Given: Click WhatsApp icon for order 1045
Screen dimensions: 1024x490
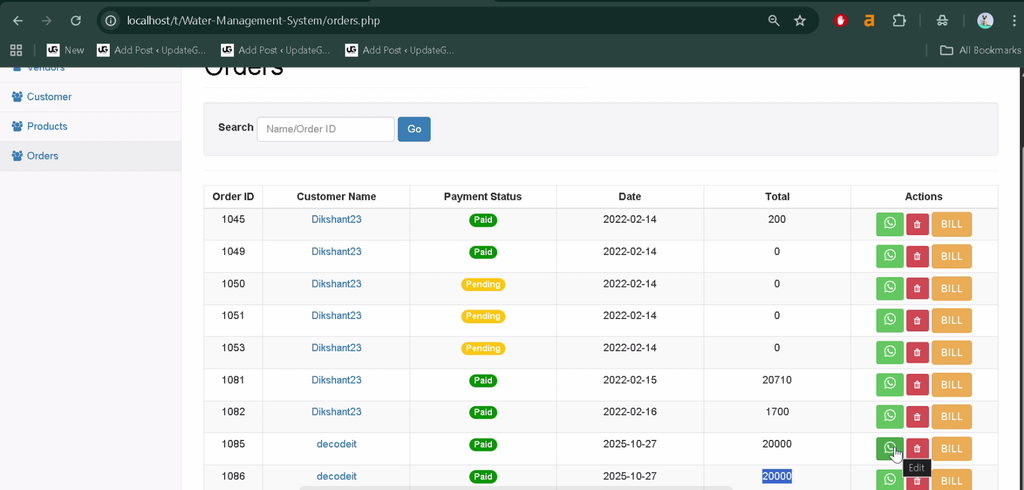Looking at the screenshot, I should (889, 224).
